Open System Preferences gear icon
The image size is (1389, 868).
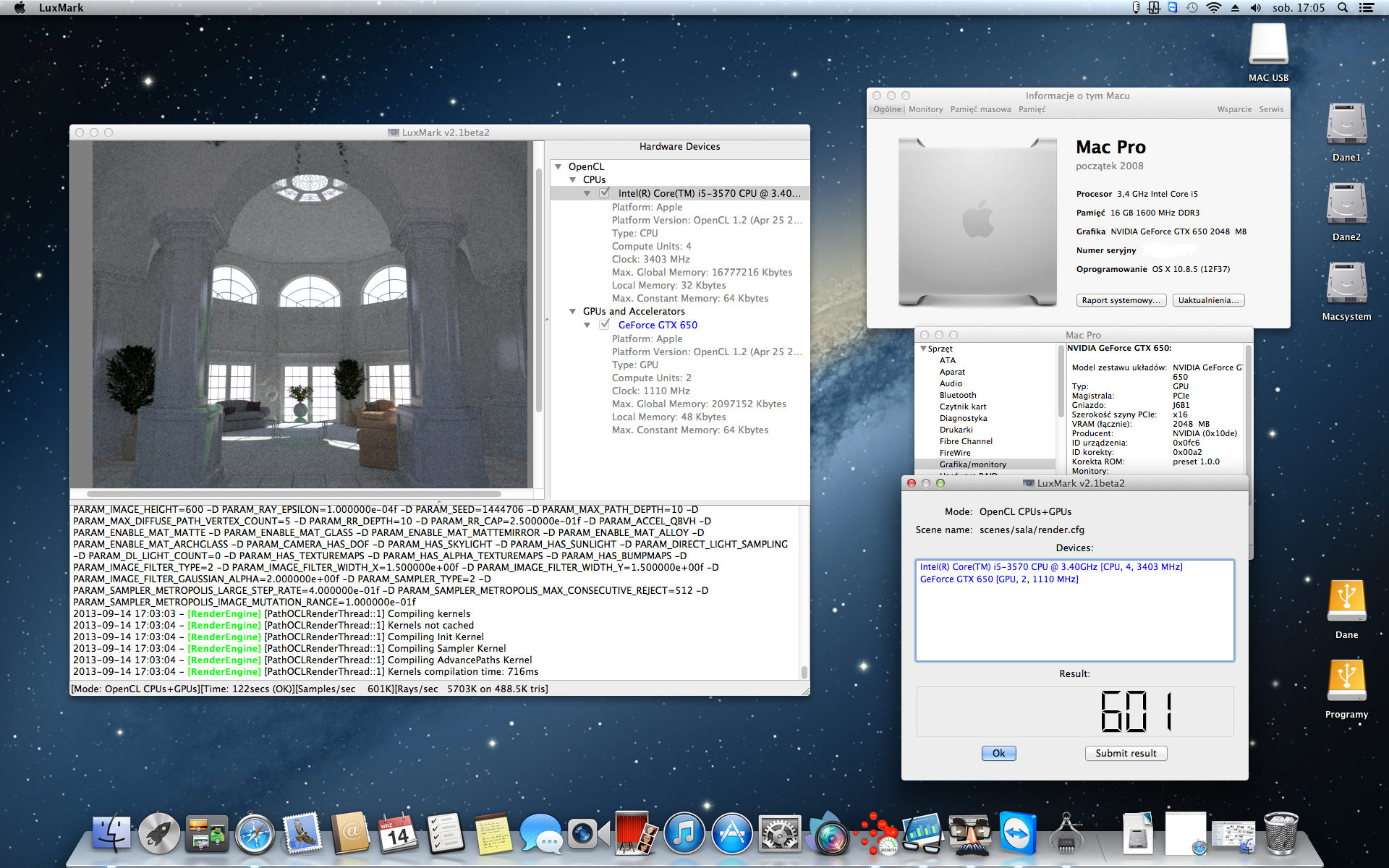(780, 834)
